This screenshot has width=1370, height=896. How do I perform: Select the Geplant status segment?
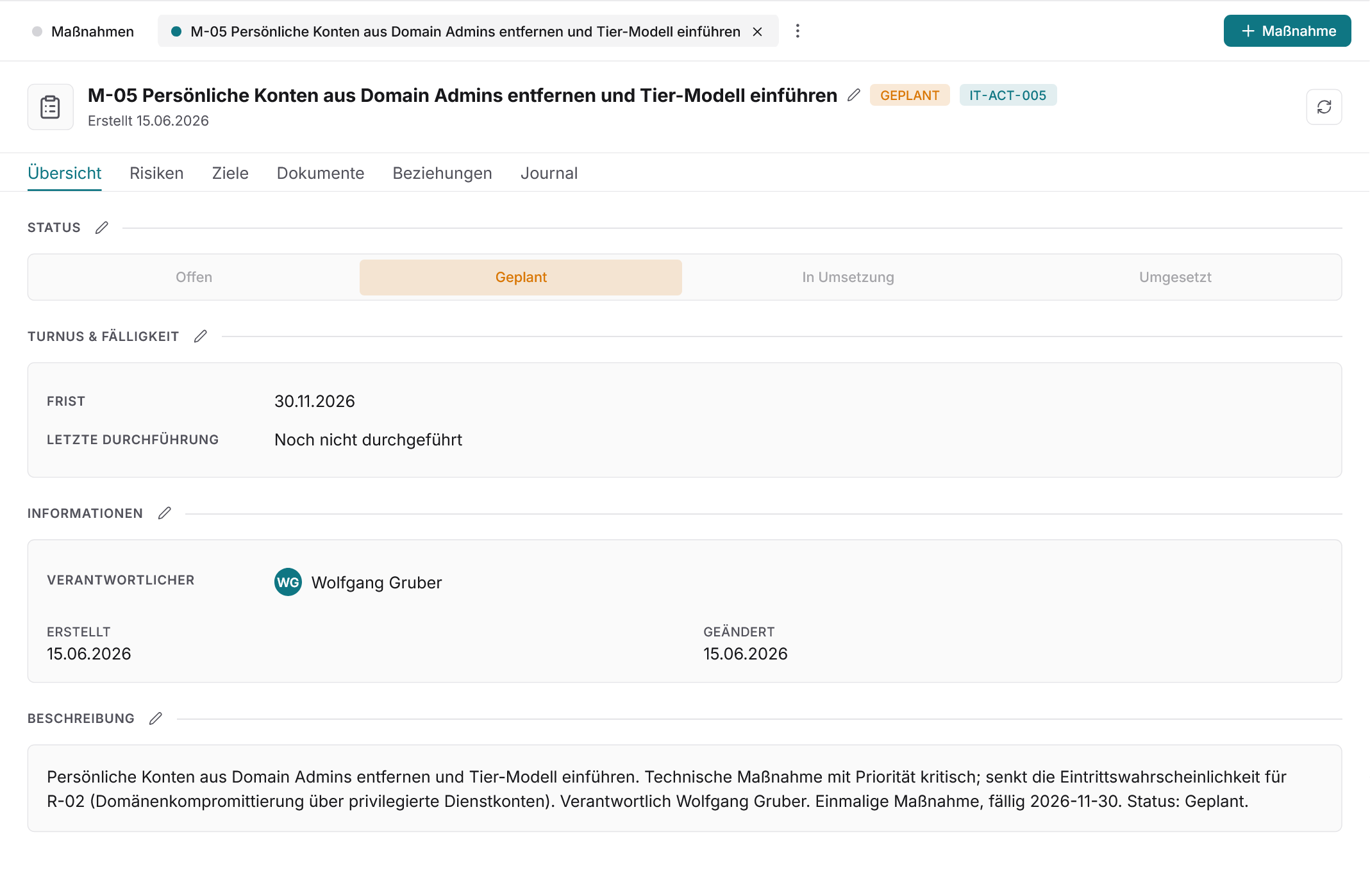[521, 277]
